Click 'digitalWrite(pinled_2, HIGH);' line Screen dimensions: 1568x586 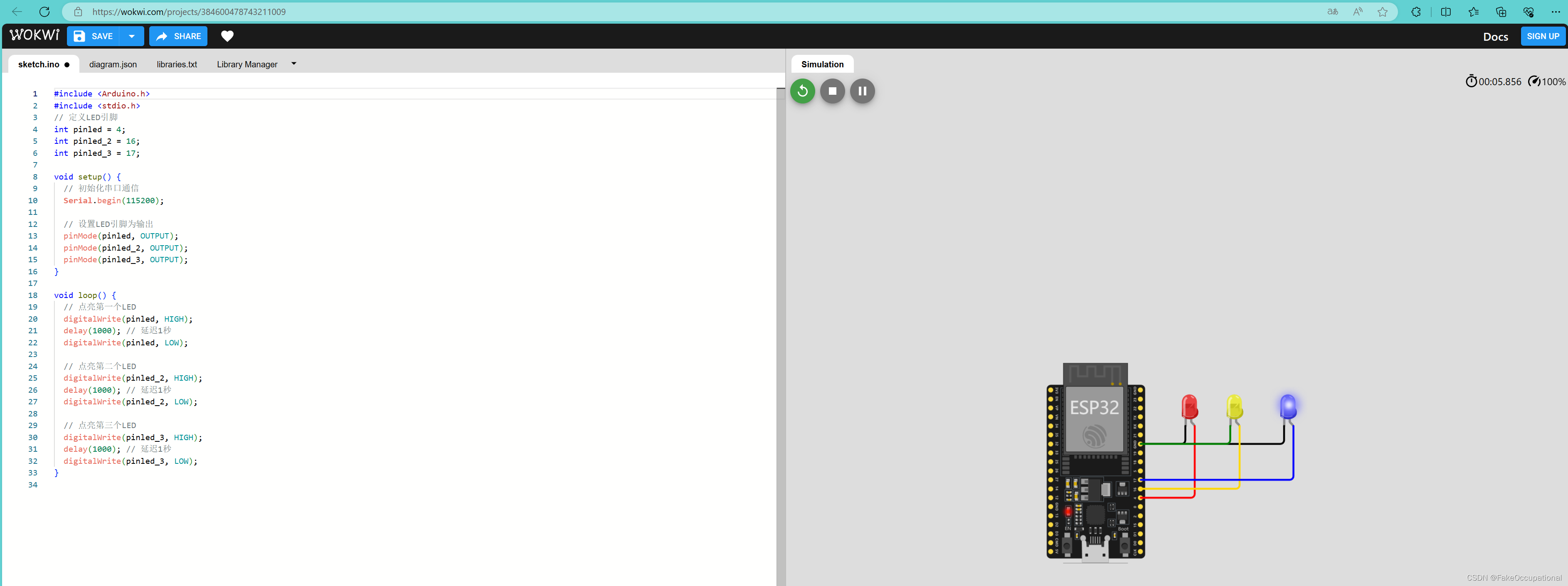click(133, 378)
